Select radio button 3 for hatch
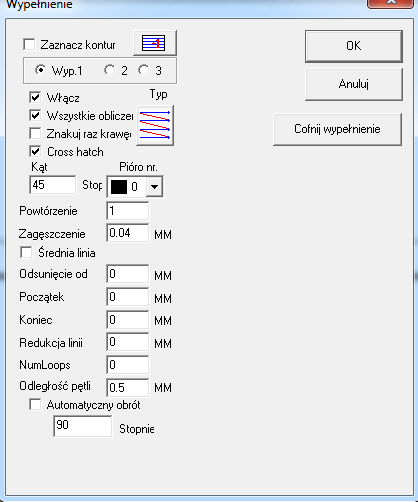The width and height of the screenshot is (418, 502). pos(144,70)
